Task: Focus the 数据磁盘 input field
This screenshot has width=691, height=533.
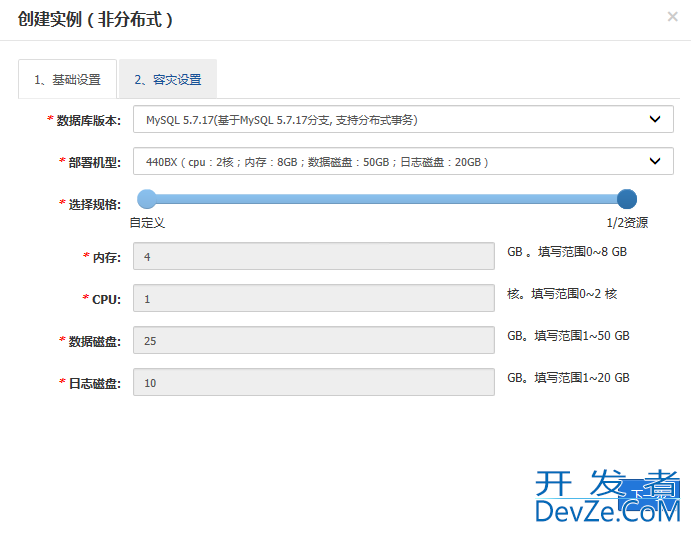Action: coord(314,340)
